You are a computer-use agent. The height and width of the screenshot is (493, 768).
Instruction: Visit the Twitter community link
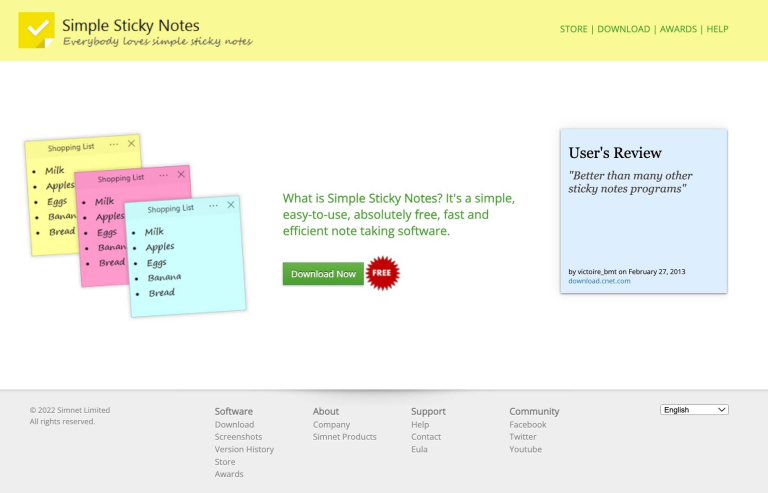coord(523,437)
